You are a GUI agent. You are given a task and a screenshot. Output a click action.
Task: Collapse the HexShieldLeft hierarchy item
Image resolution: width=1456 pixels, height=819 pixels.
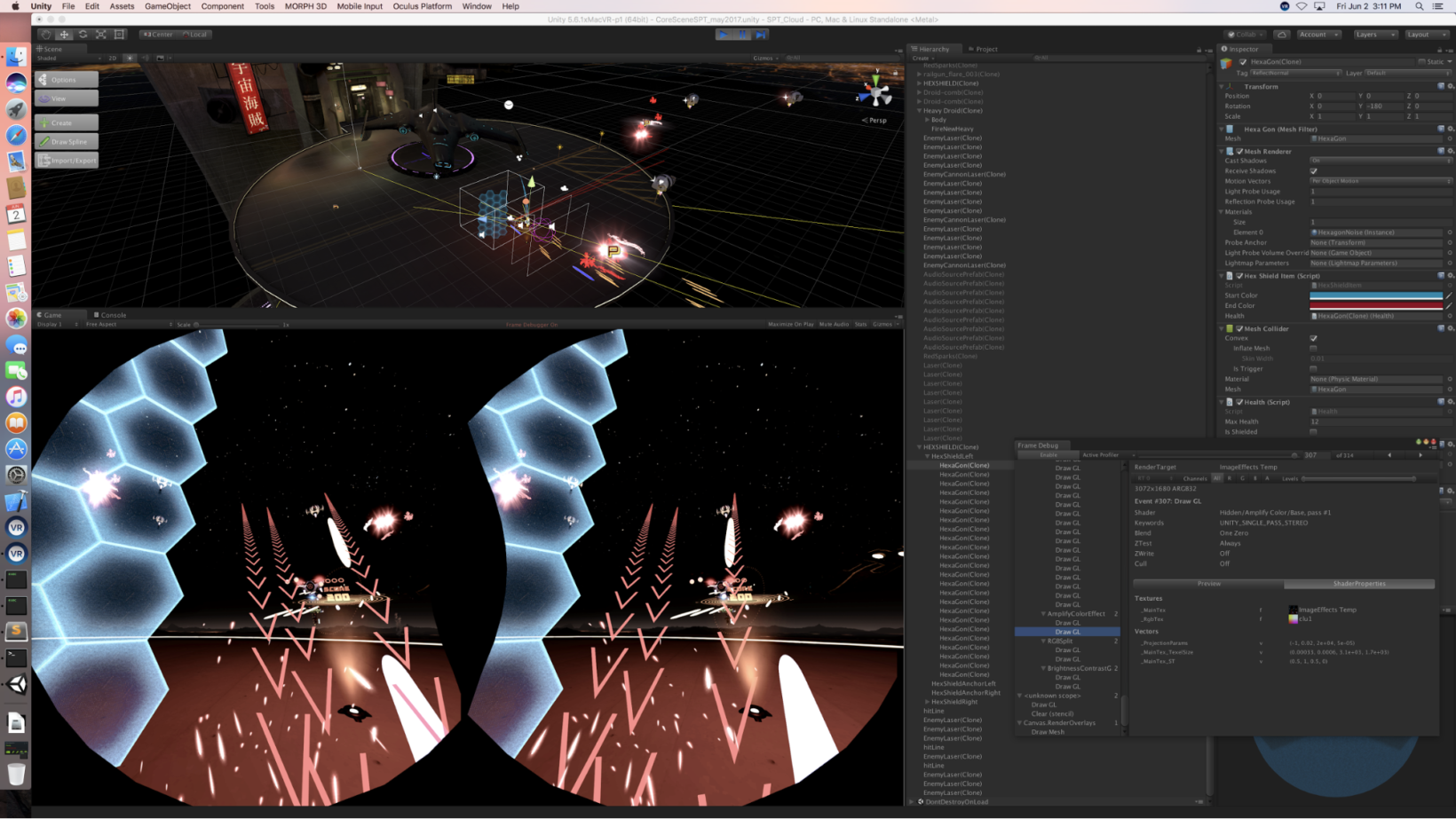tap(928, 456)
